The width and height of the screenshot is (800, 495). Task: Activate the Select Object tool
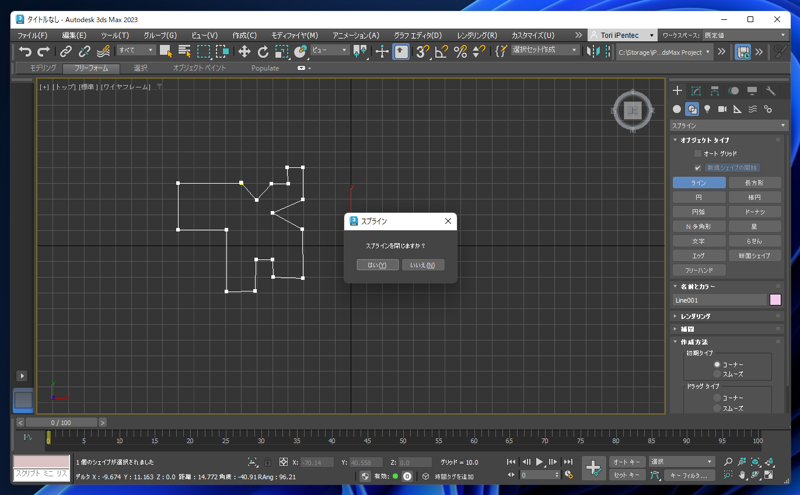[x=165, y=52]
